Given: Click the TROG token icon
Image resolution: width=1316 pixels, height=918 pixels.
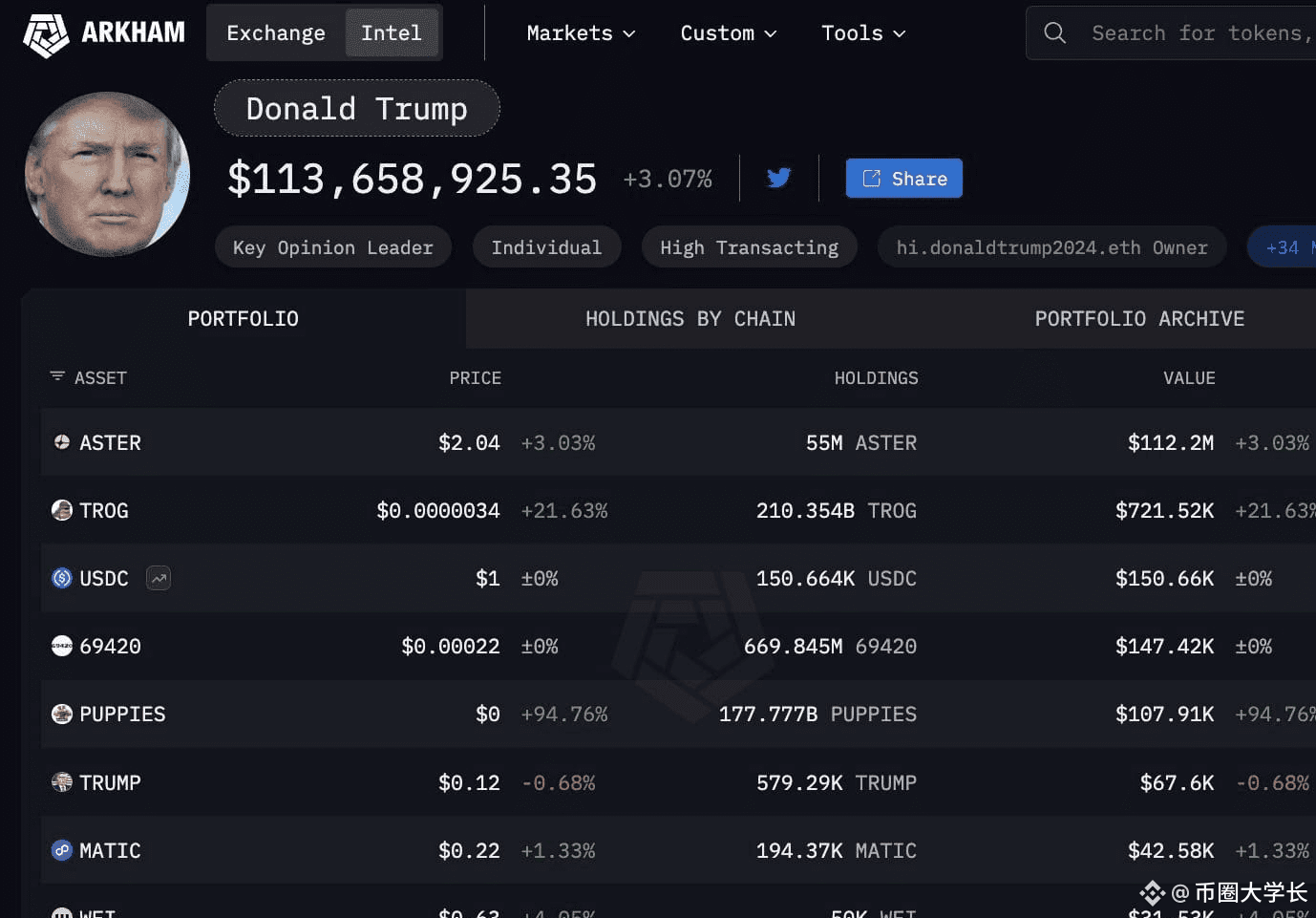Looking at the screenshot, I should (62, 510).
